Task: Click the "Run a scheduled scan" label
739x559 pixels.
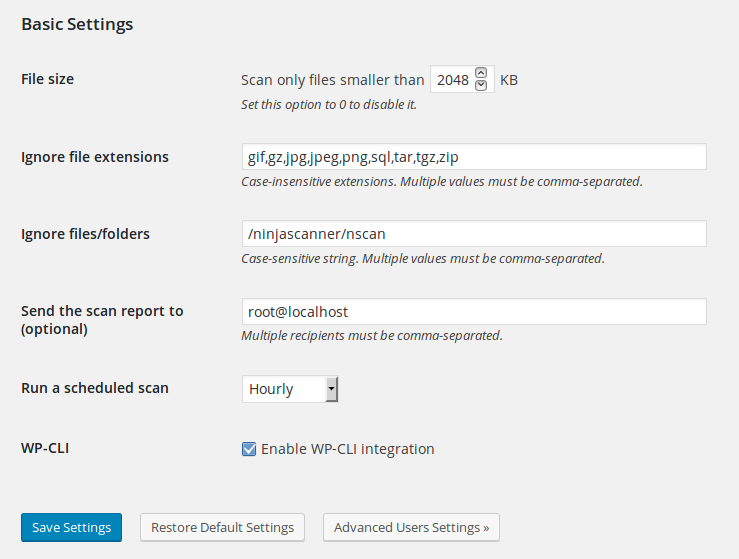Action: coord(95,388)
